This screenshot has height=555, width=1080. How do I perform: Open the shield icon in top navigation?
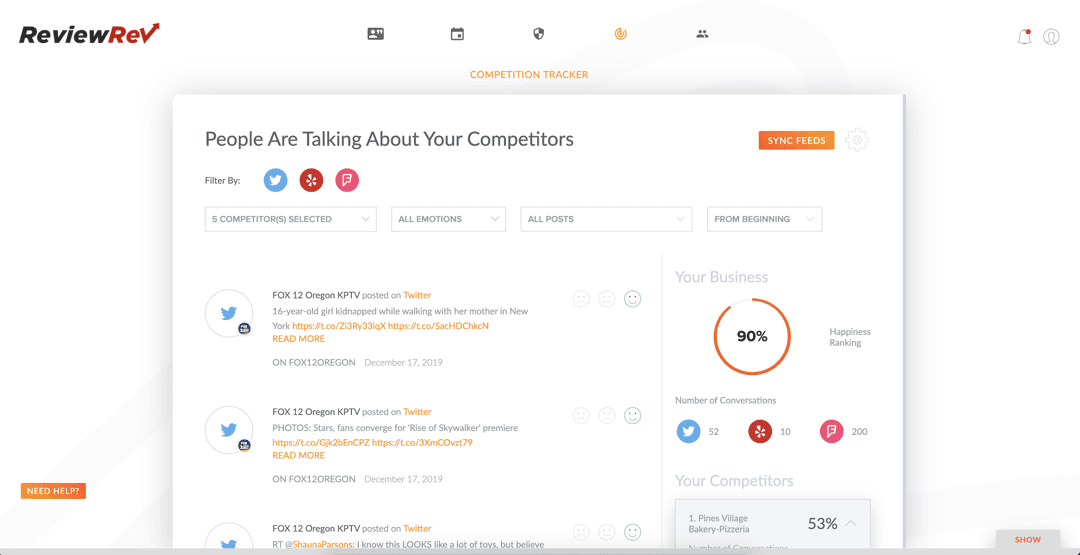[539, 34]
